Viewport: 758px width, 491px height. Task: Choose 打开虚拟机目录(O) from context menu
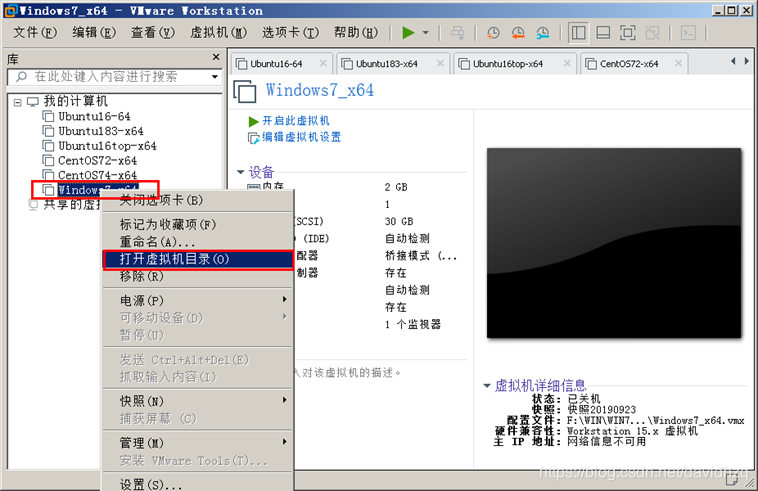pos(175,259)
